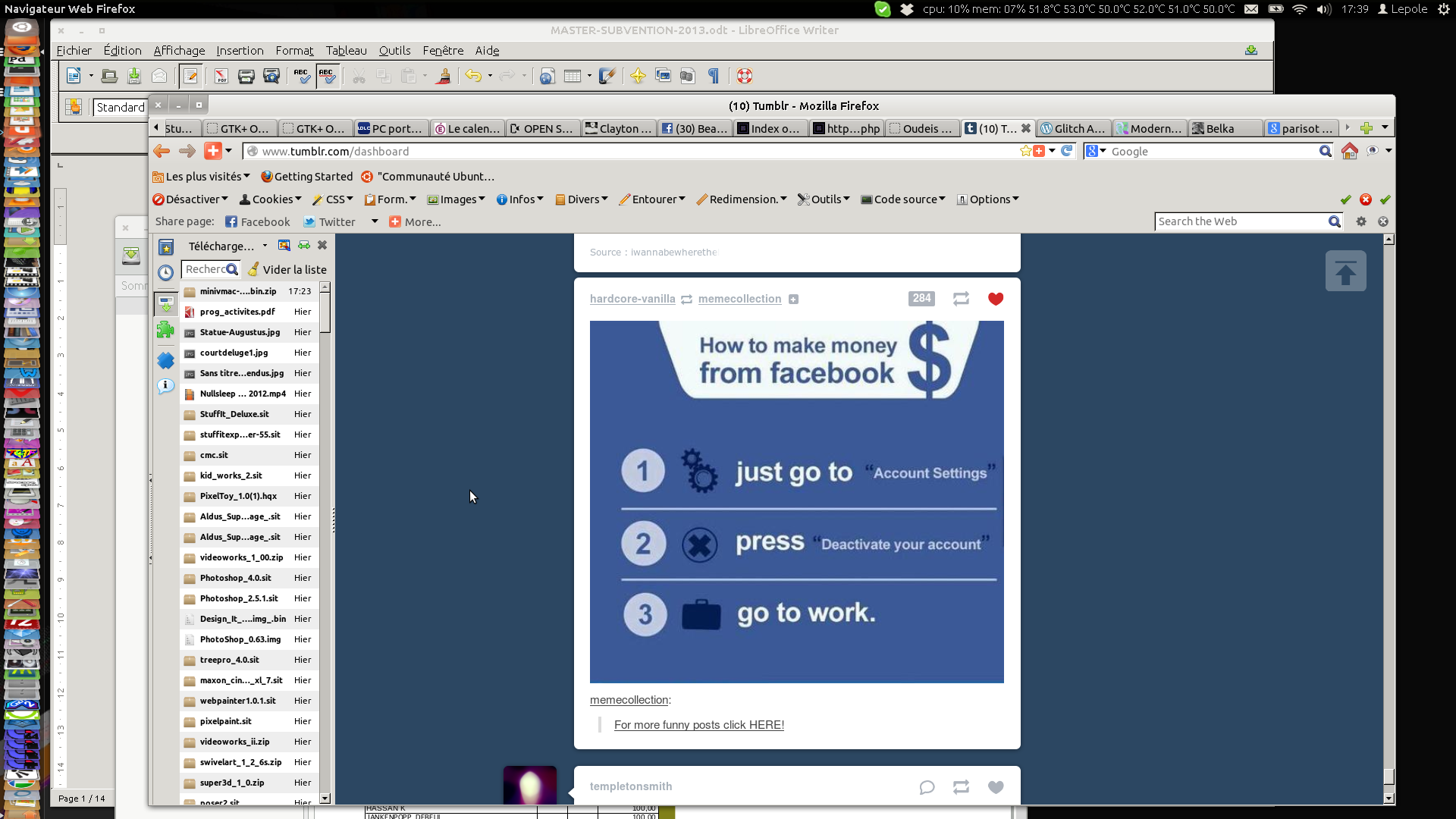Click the reply bubble on templetonsmith post

pos(927,787)
